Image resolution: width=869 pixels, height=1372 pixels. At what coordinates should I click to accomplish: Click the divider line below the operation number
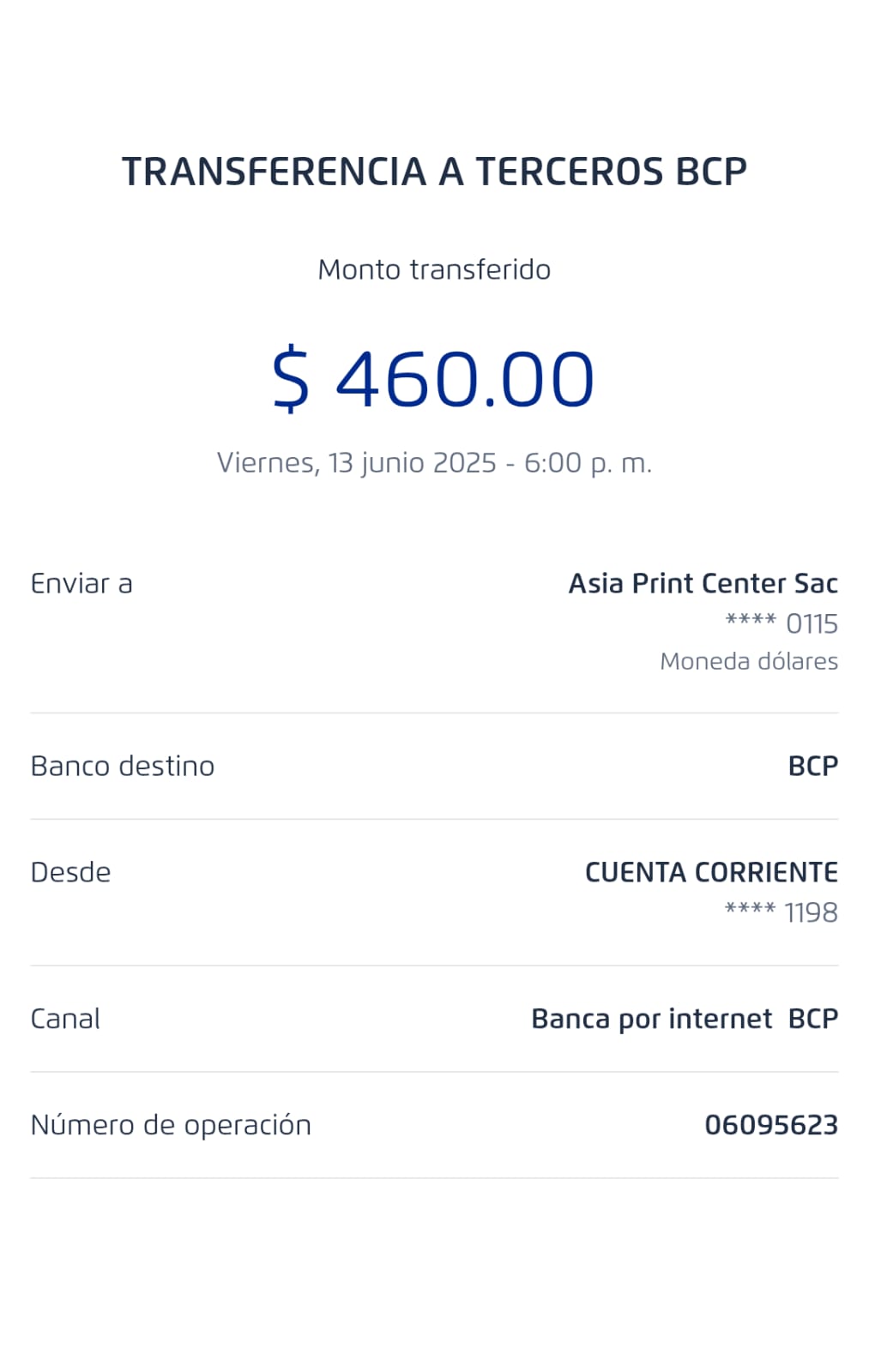pyautogui.click(x=434, y=1178)
